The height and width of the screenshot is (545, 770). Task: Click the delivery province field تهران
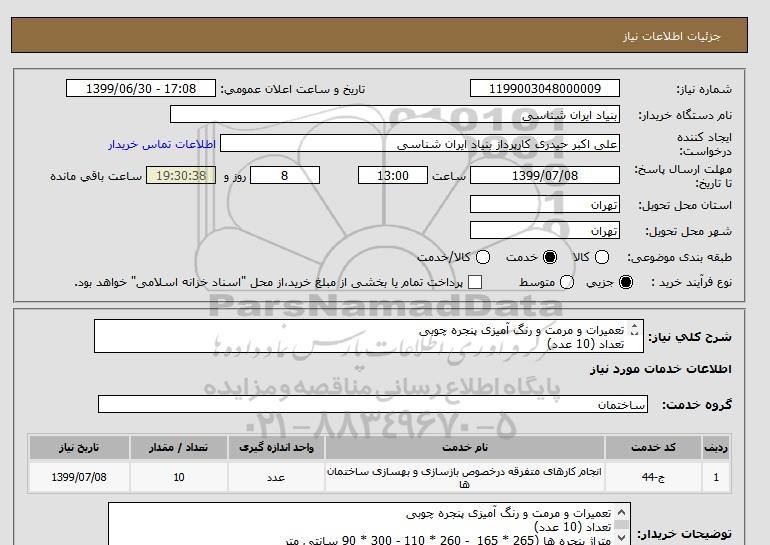click(545, 204)
